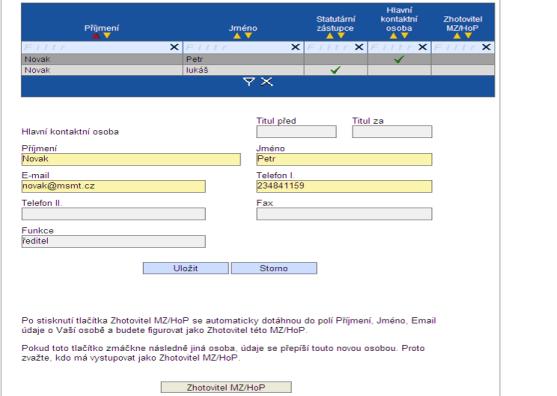Viewport: 557px width, 396px height.
Task: Click the Funkce field containing ředitel
Action: coord(114,242)
